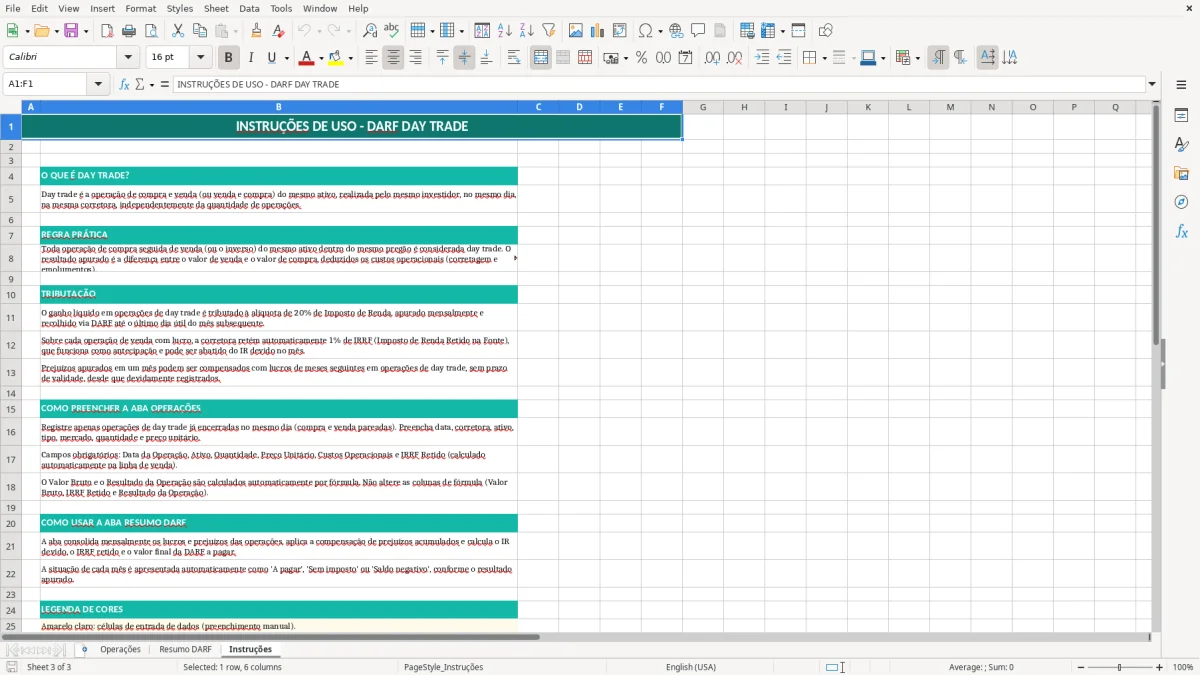Image resolution: width=1200 pixels, height=675 pixels.
Task: Insert an image
Action: [x=576, y=31]
